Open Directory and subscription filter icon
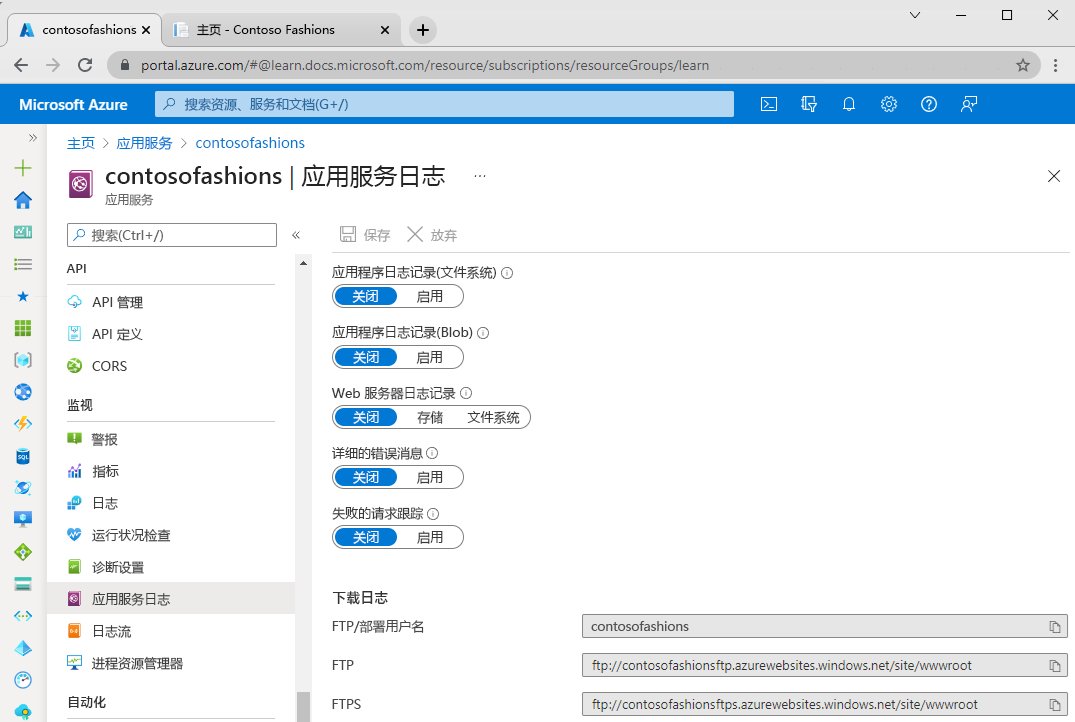The height and width of the screenshot is (722, 1075). [x=809, y=104]
